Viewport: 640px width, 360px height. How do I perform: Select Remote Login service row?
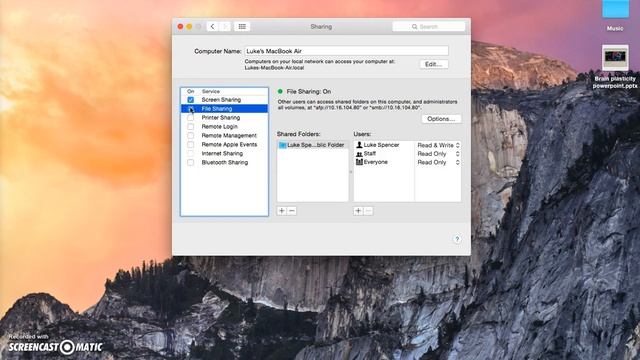224,127
